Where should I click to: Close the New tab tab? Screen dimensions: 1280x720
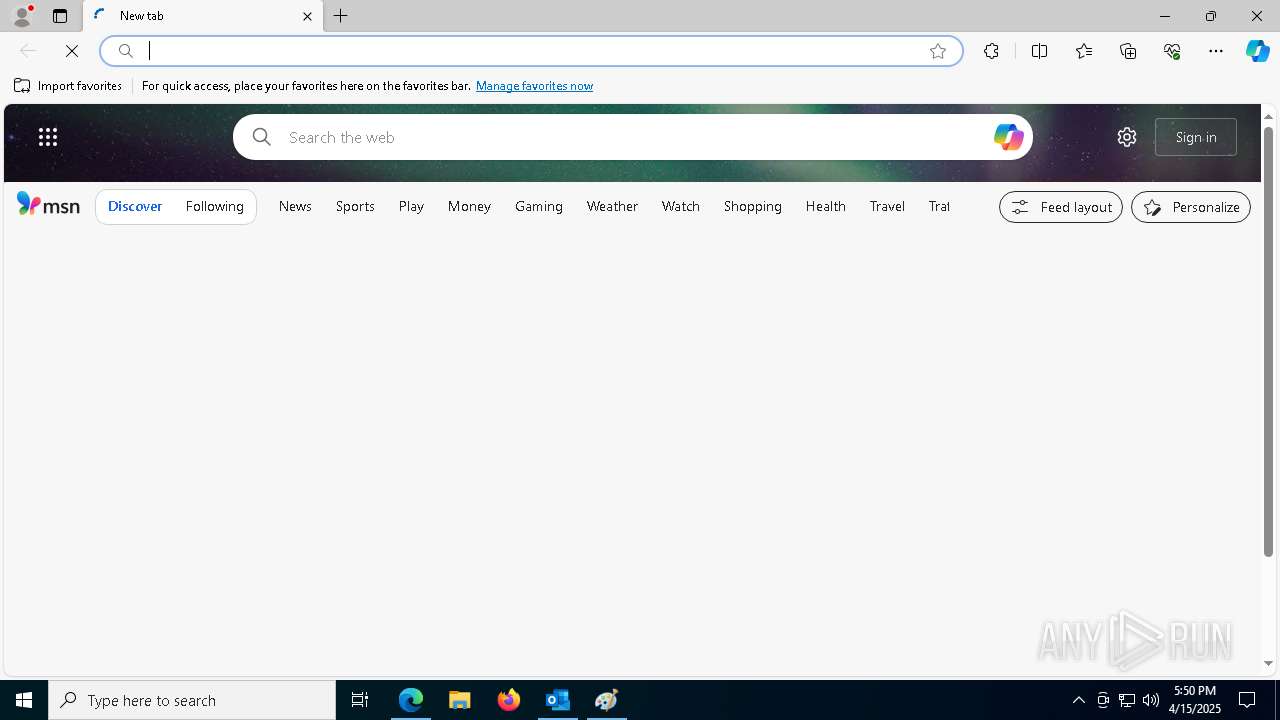click(307, 16)
